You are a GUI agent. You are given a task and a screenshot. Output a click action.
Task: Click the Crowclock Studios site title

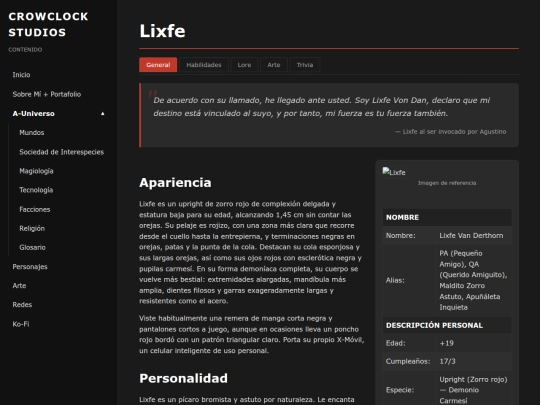coord(48,24)
